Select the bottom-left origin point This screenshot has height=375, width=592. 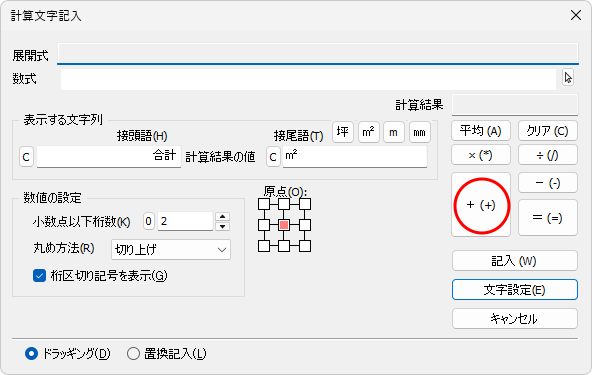264,246
